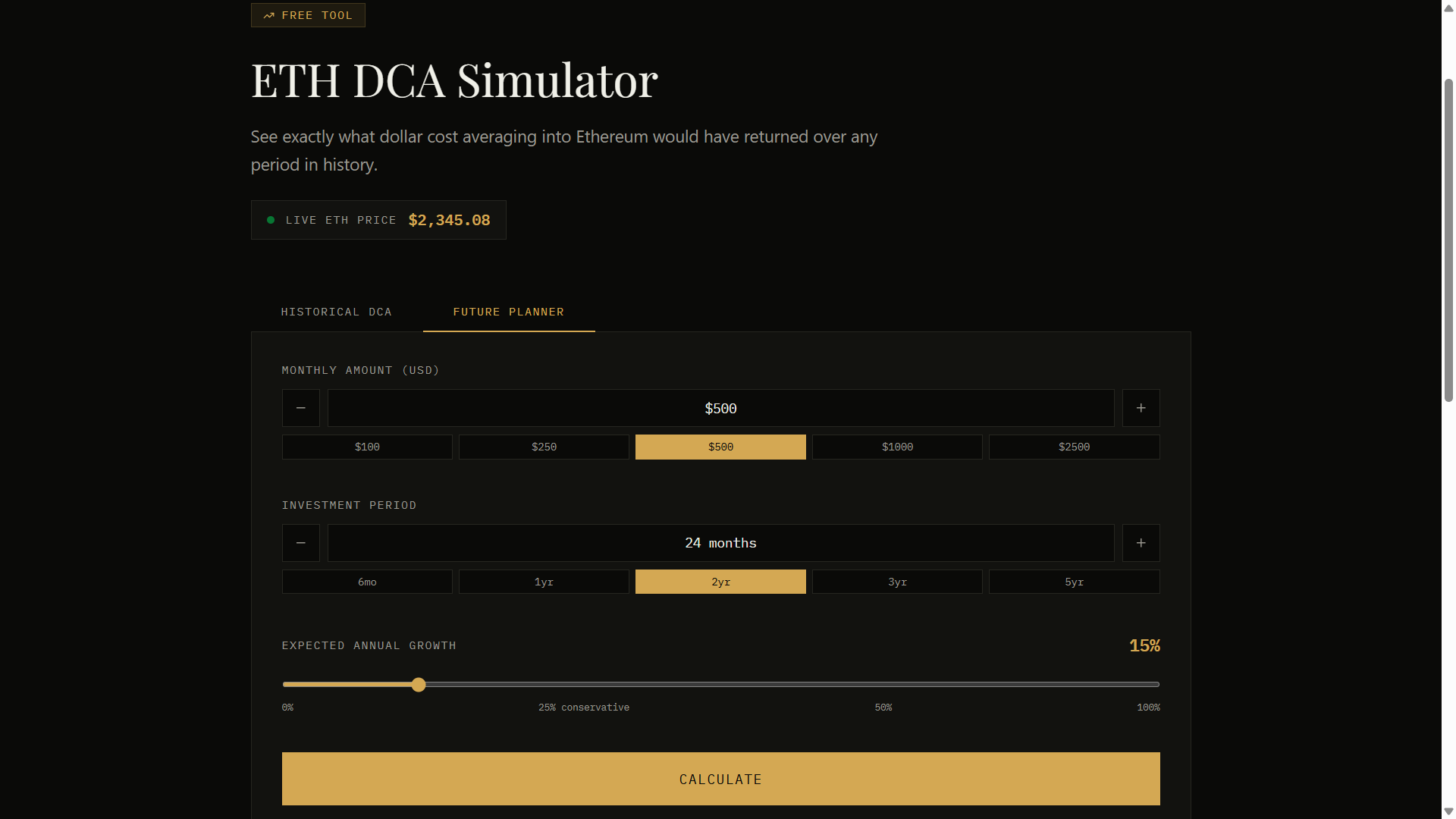Click the minus stepper for investment period

tap(300, 543)
